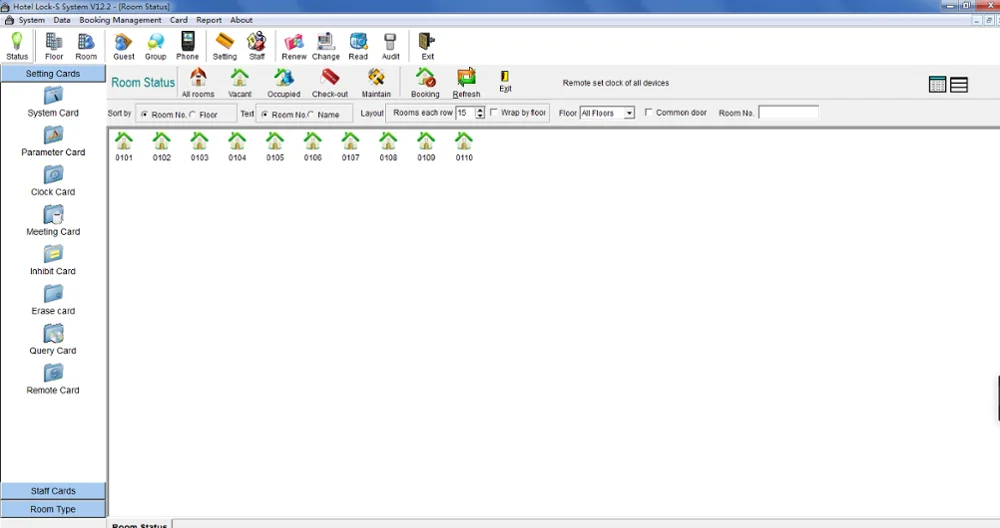
Task: Switch to list view icon
Action: [959, 84]
